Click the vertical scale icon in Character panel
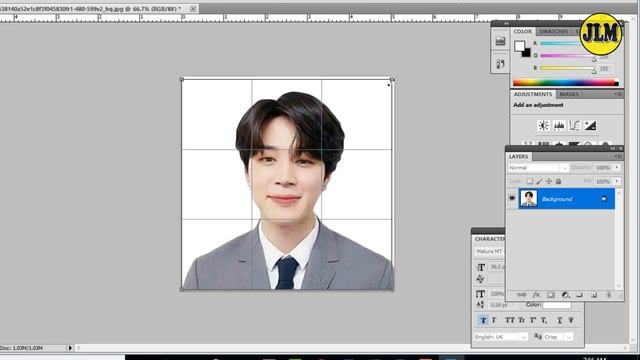Screen dimensions: 640x360 pyautogui.click(x=480, y=293)
